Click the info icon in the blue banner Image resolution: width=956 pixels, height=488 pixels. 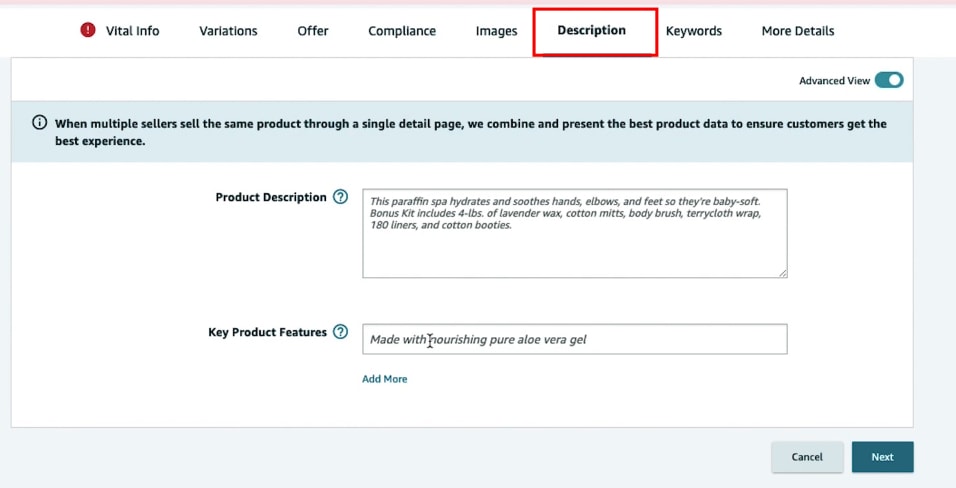[40, 123]
